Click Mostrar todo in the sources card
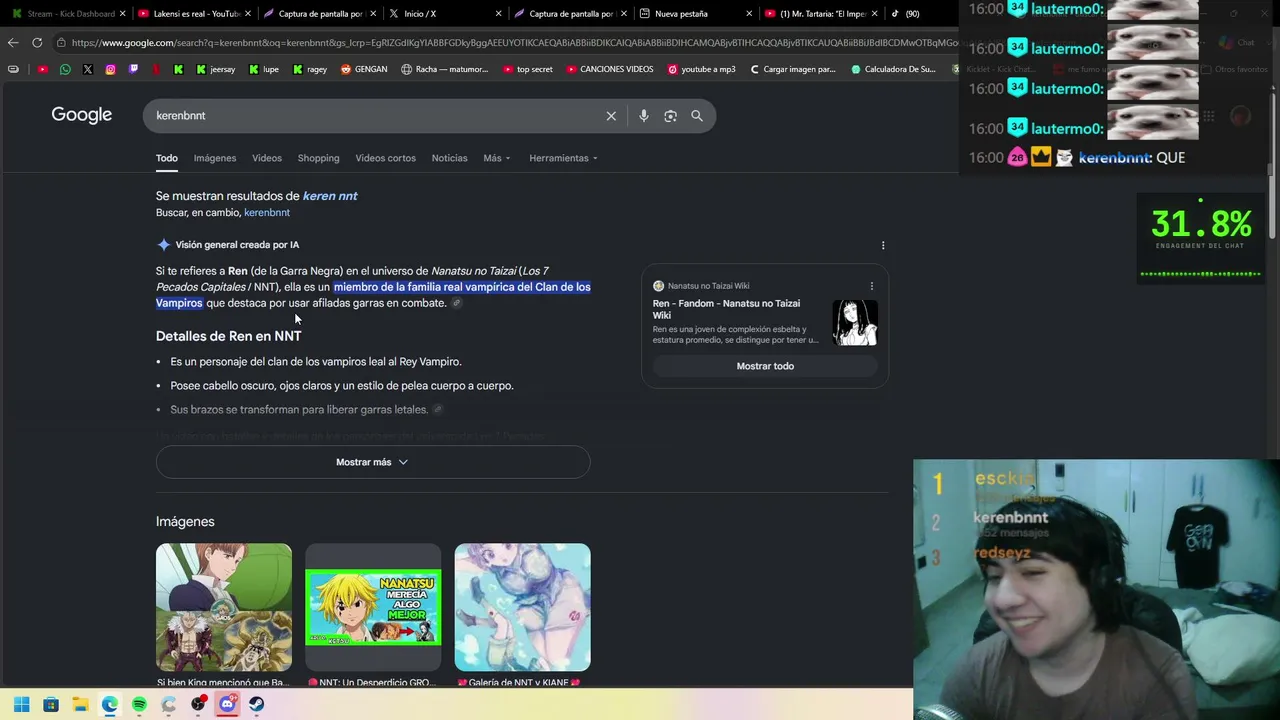Viewport: 1280px width, 720px height. [x=765, y=366]
